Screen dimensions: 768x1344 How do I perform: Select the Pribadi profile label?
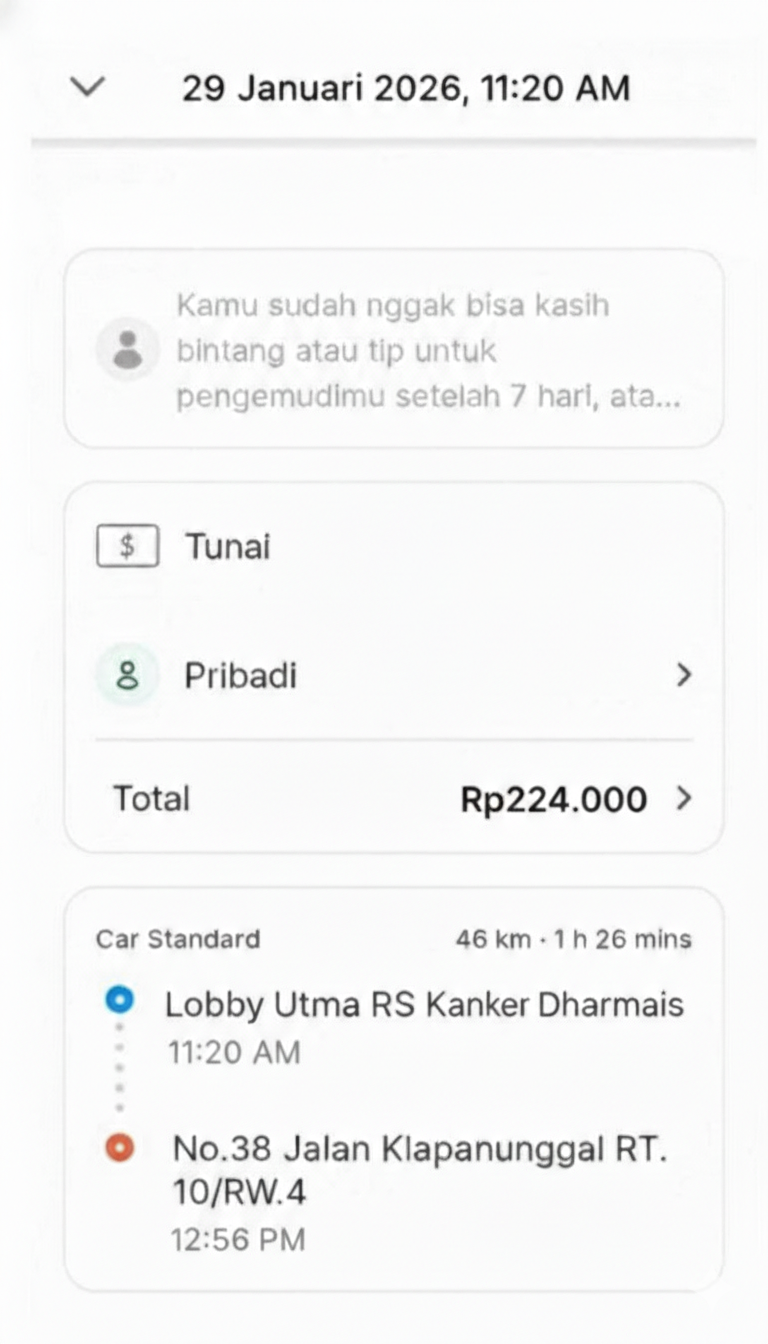point(240,676)
